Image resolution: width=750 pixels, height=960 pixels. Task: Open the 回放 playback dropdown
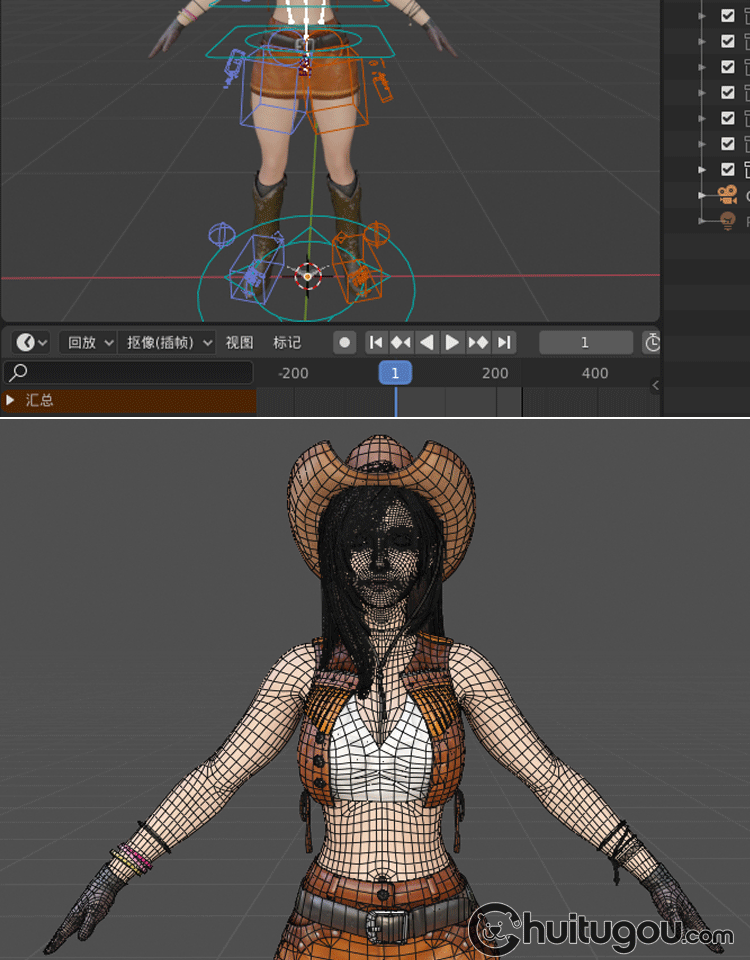(x=87, y=342)
